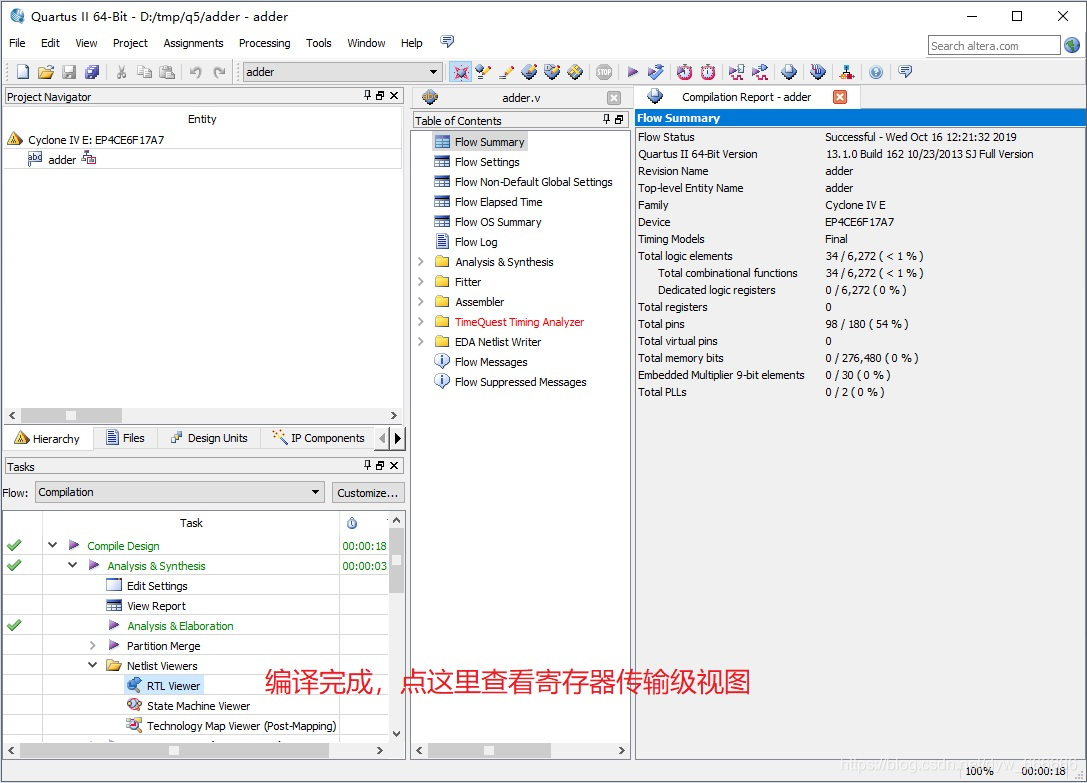Open the adder project revision dropdown
Screen dimensions: 1087x783
coord(433,71)
